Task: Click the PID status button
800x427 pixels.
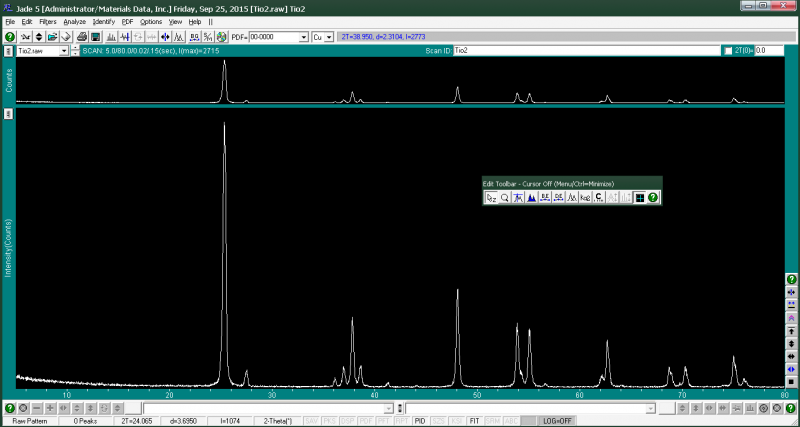Action: 420,421
